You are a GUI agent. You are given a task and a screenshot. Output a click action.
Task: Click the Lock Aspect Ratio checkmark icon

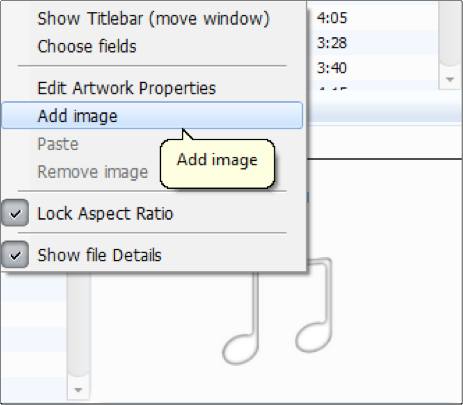(x=15, y=213)
